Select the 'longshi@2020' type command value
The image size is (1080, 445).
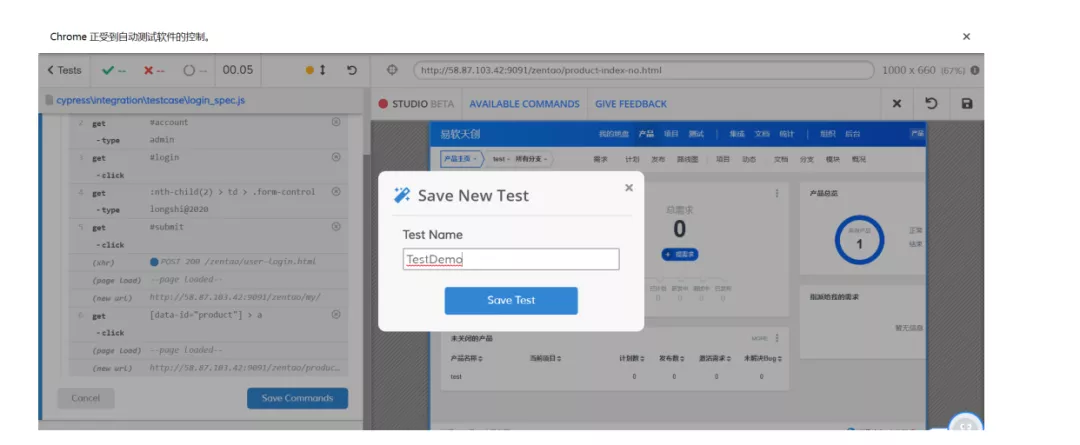pos(179,209)
